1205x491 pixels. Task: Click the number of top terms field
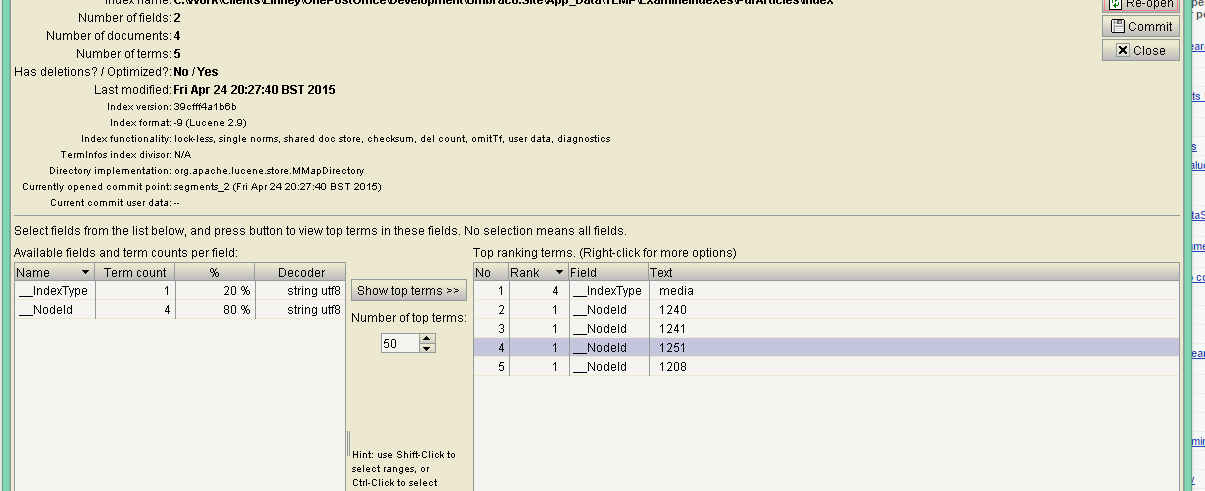pos(400,343)
